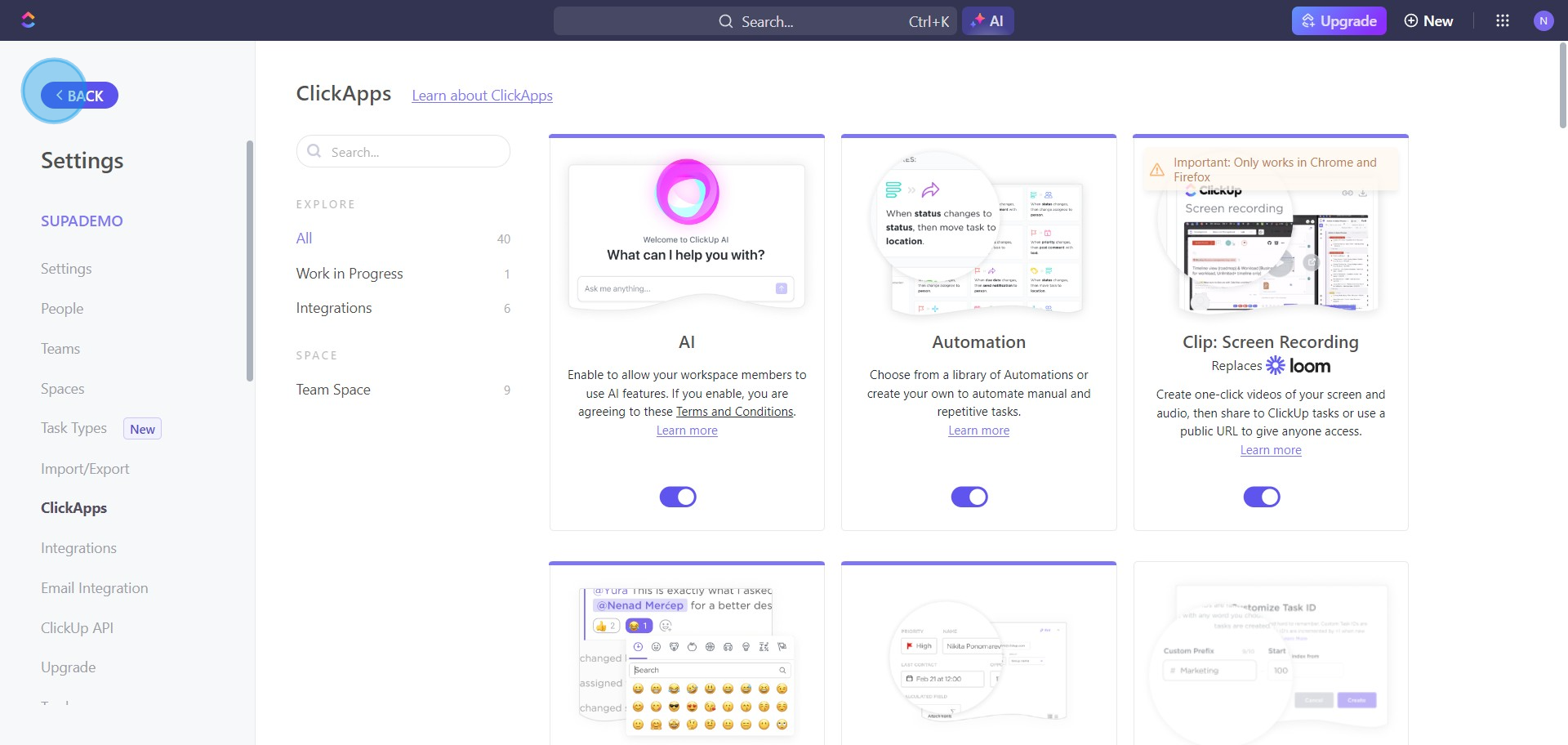Open ClickUp API in the sidebar
Screen dimensions: 1568x745
pos(77,628)
